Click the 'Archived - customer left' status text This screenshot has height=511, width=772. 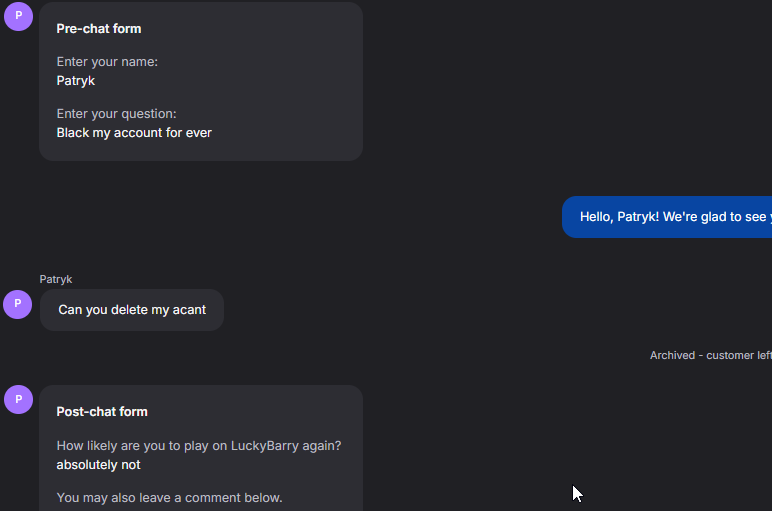pyautogui.click(x=710, y=355)
